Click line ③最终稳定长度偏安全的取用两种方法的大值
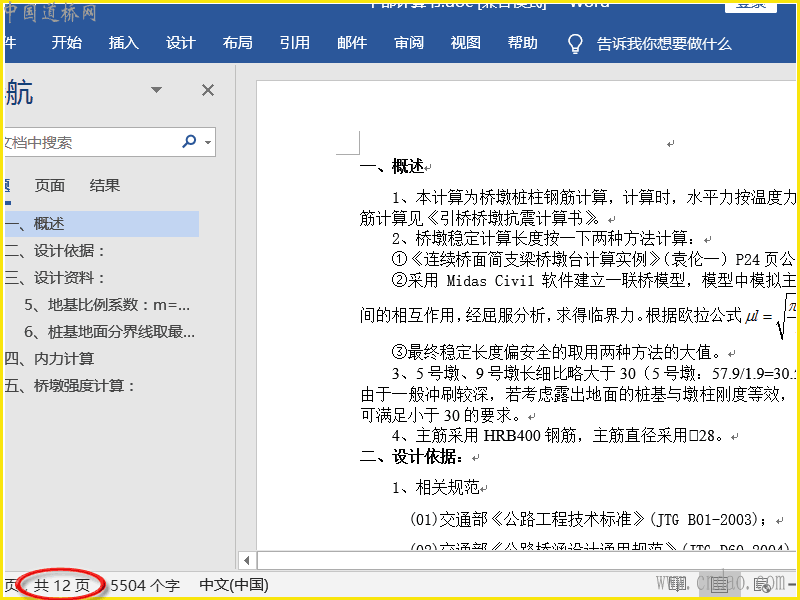Image resolution: width=800 pixels, height=600 pixels. tap(557, 352)
